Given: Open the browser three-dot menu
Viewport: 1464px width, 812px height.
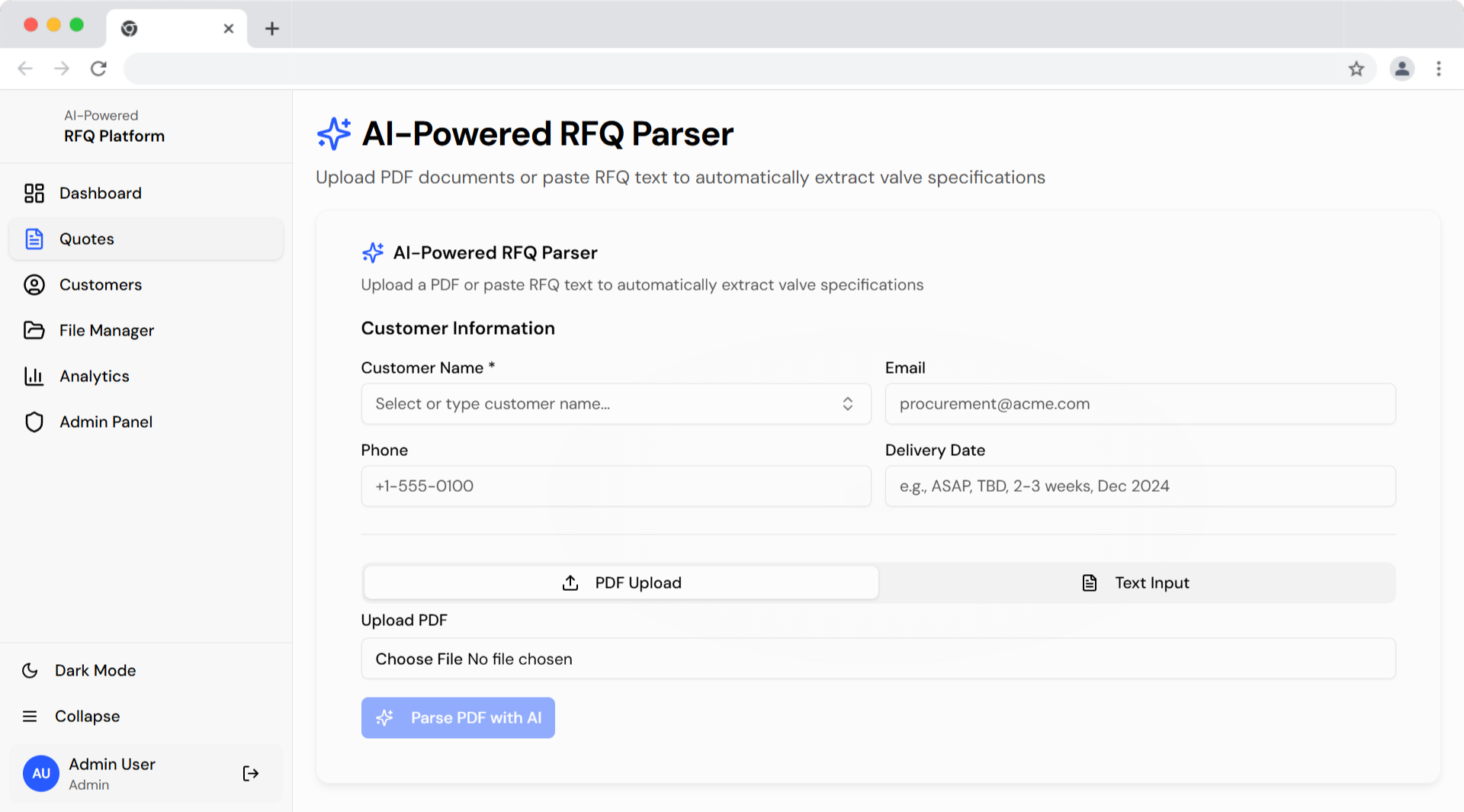Looking at the screenshot, I should [1439, 69].
